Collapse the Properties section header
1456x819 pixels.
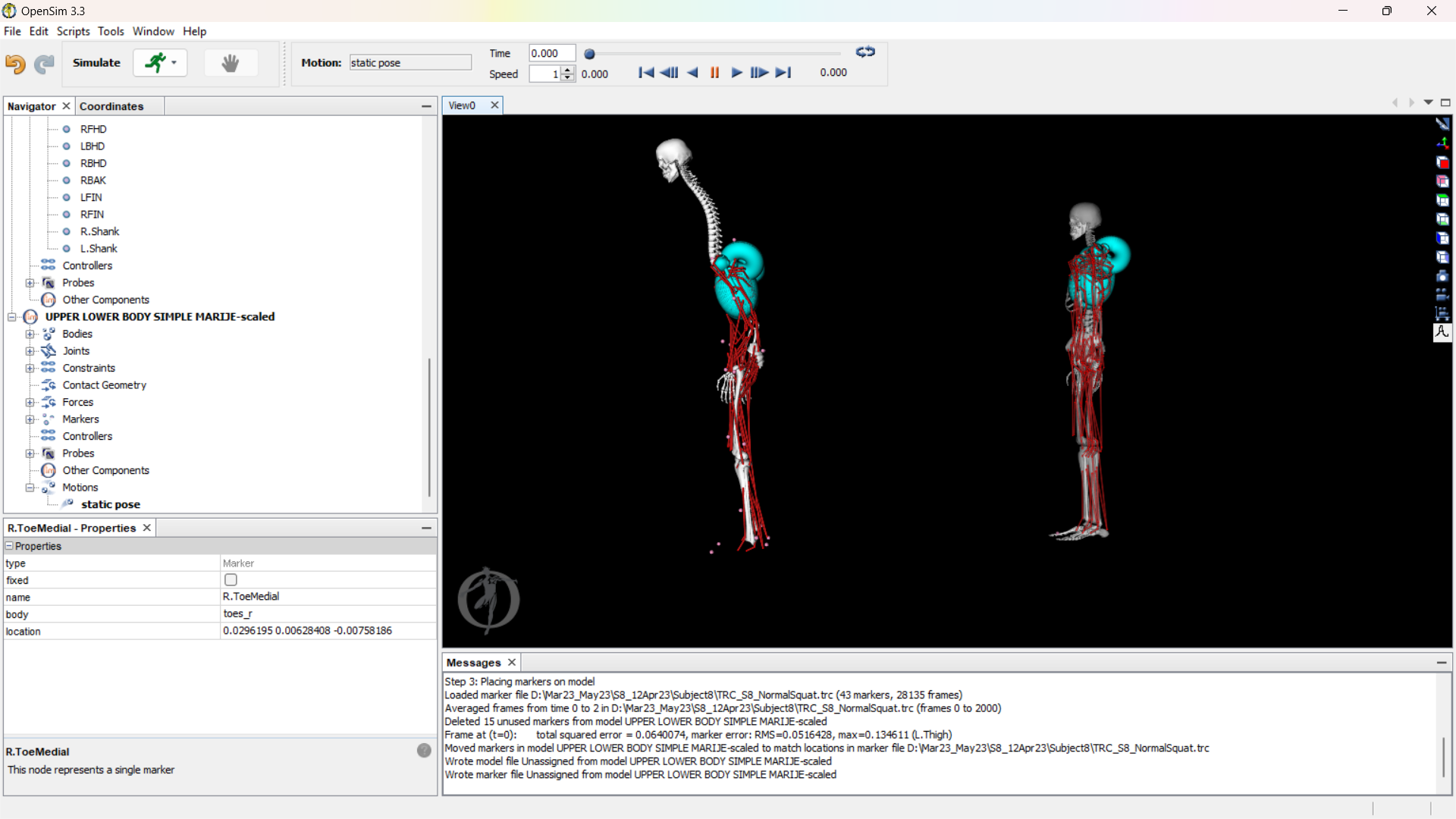[x=9, y=546]
